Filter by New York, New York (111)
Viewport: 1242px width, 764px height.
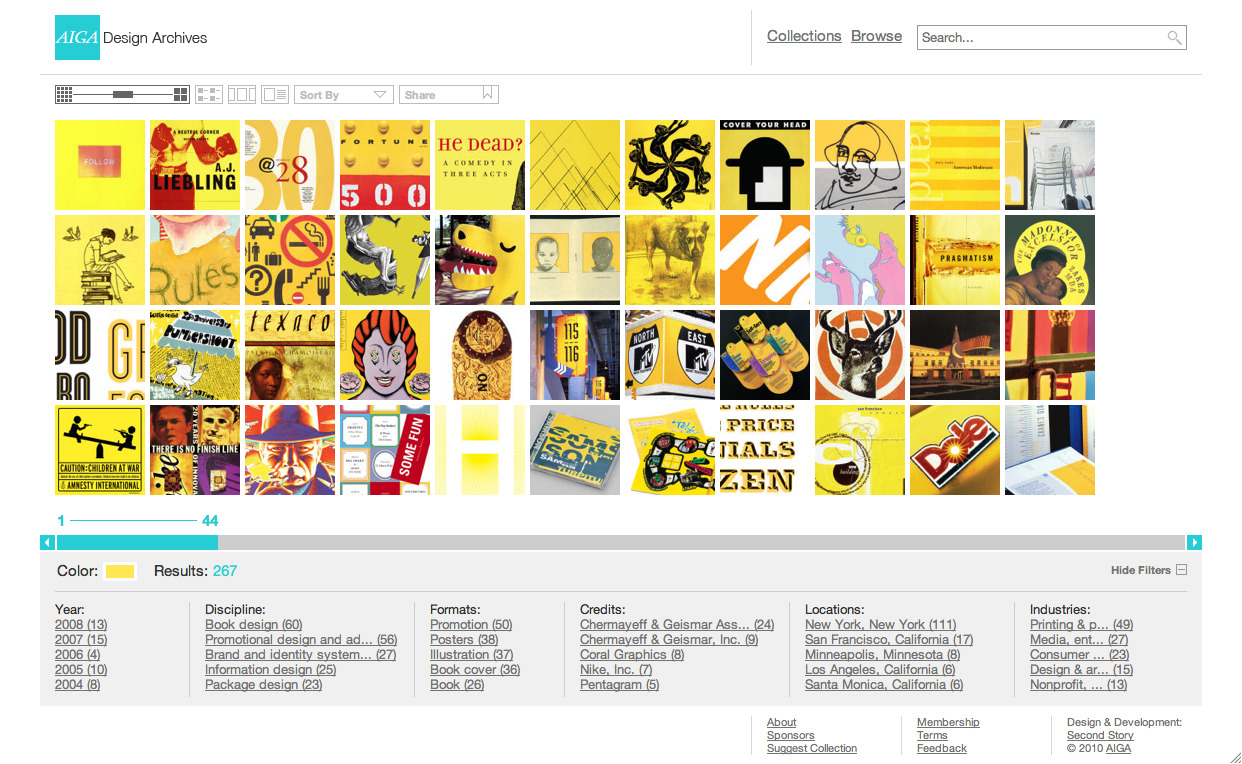(881, 625)
